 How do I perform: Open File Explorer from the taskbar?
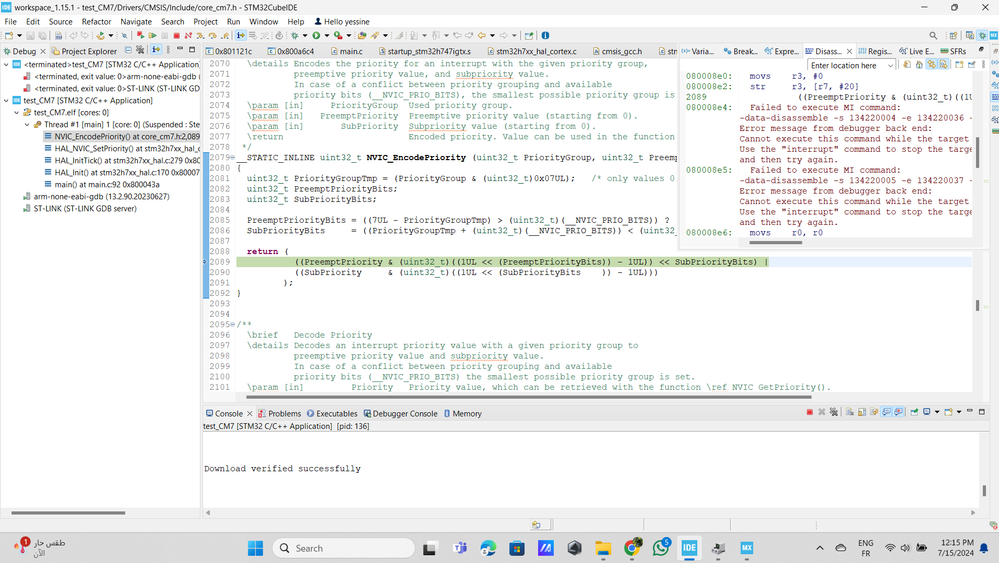pos(603,548)
